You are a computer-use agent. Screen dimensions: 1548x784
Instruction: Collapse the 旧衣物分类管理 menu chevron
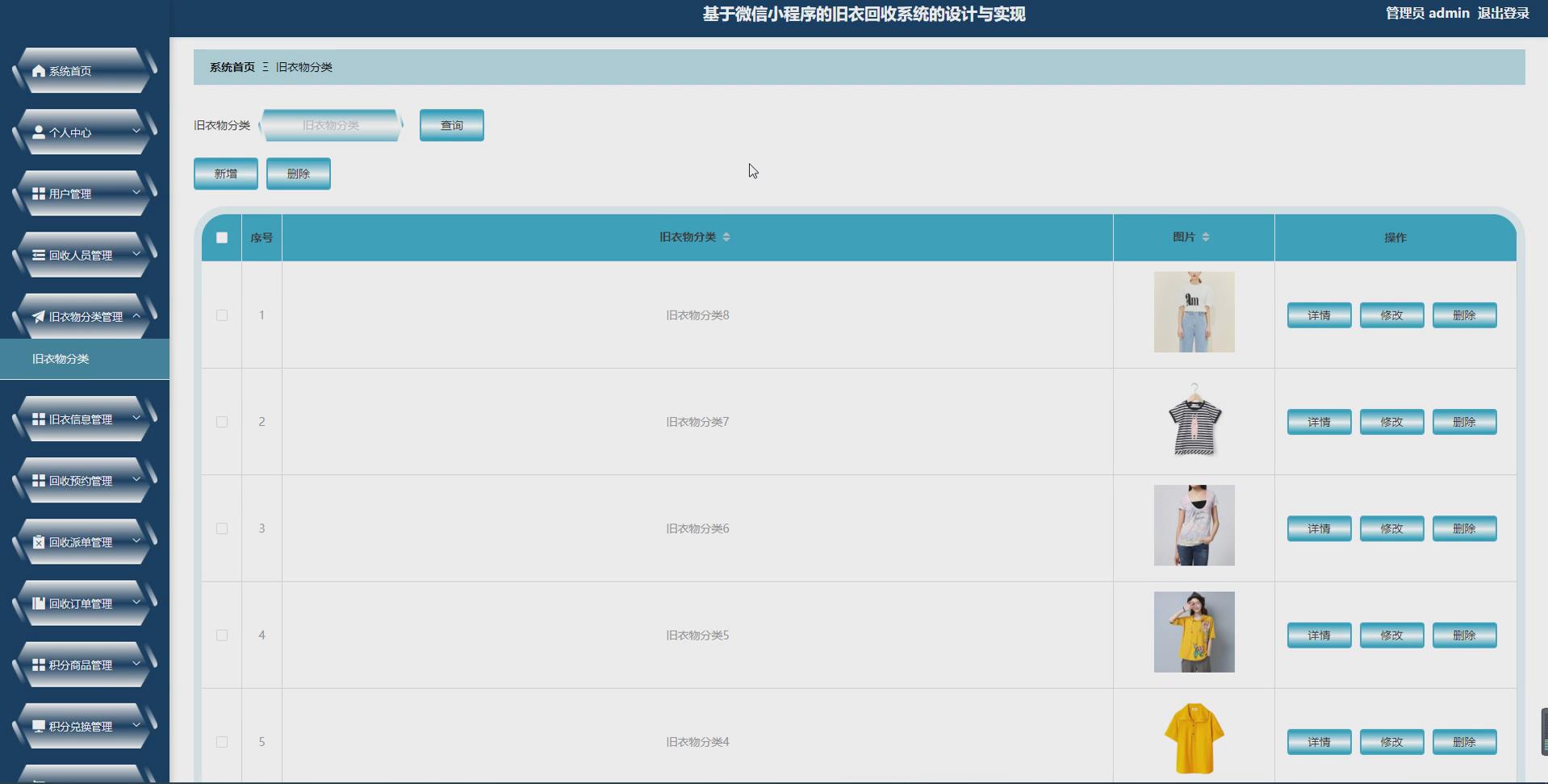click(x=136, y=316)
